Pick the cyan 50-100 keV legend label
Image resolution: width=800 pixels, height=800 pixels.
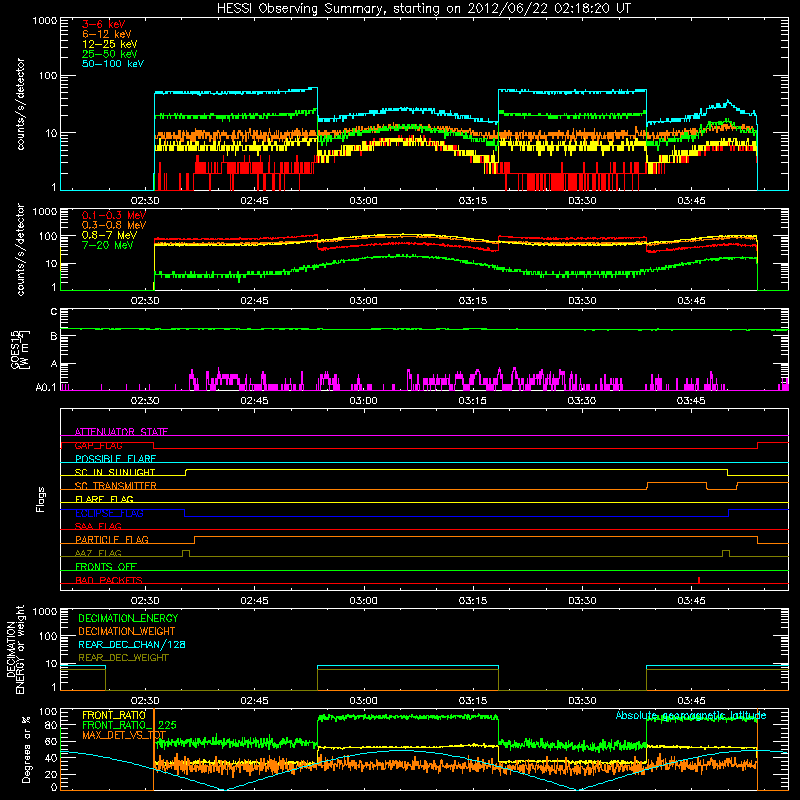point(113,64)
